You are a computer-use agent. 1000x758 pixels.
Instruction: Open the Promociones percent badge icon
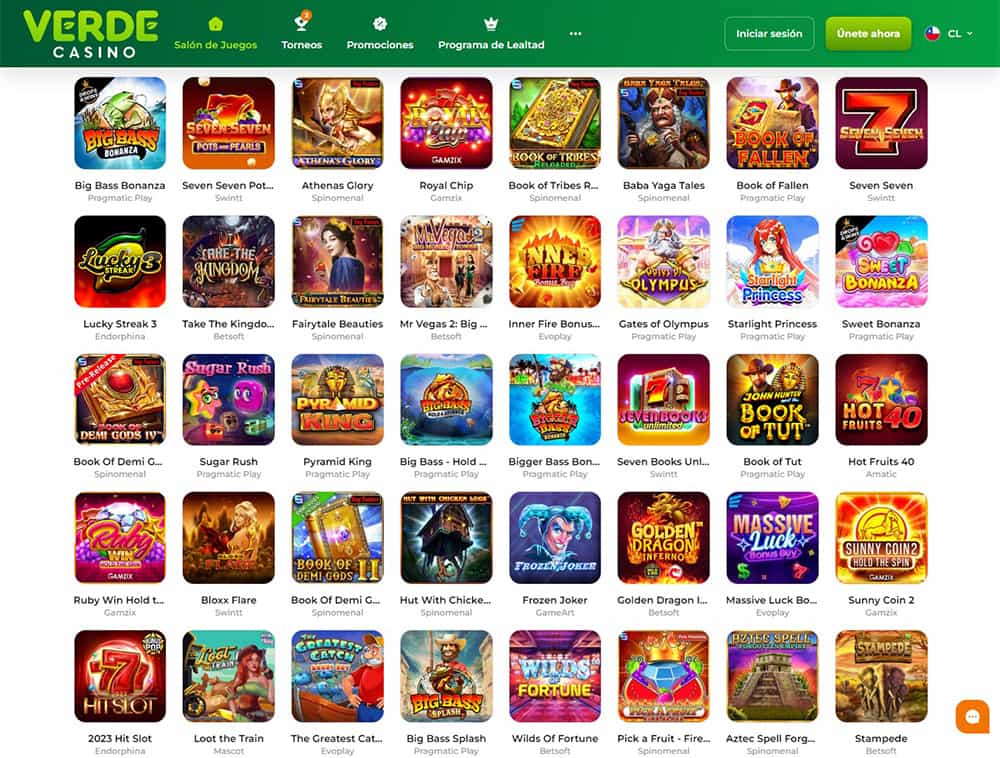[x=380, y=24]
